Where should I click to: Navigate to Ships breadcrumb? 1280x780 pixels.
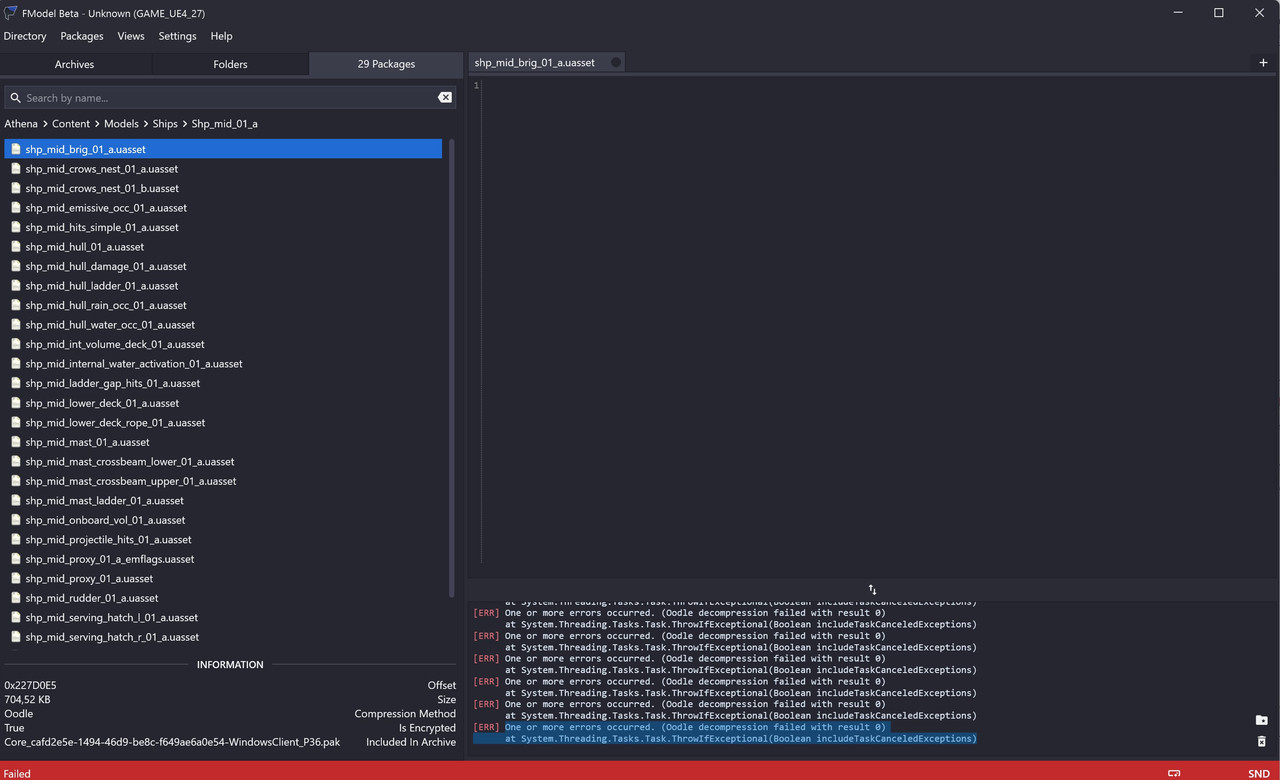click(165, 124)
